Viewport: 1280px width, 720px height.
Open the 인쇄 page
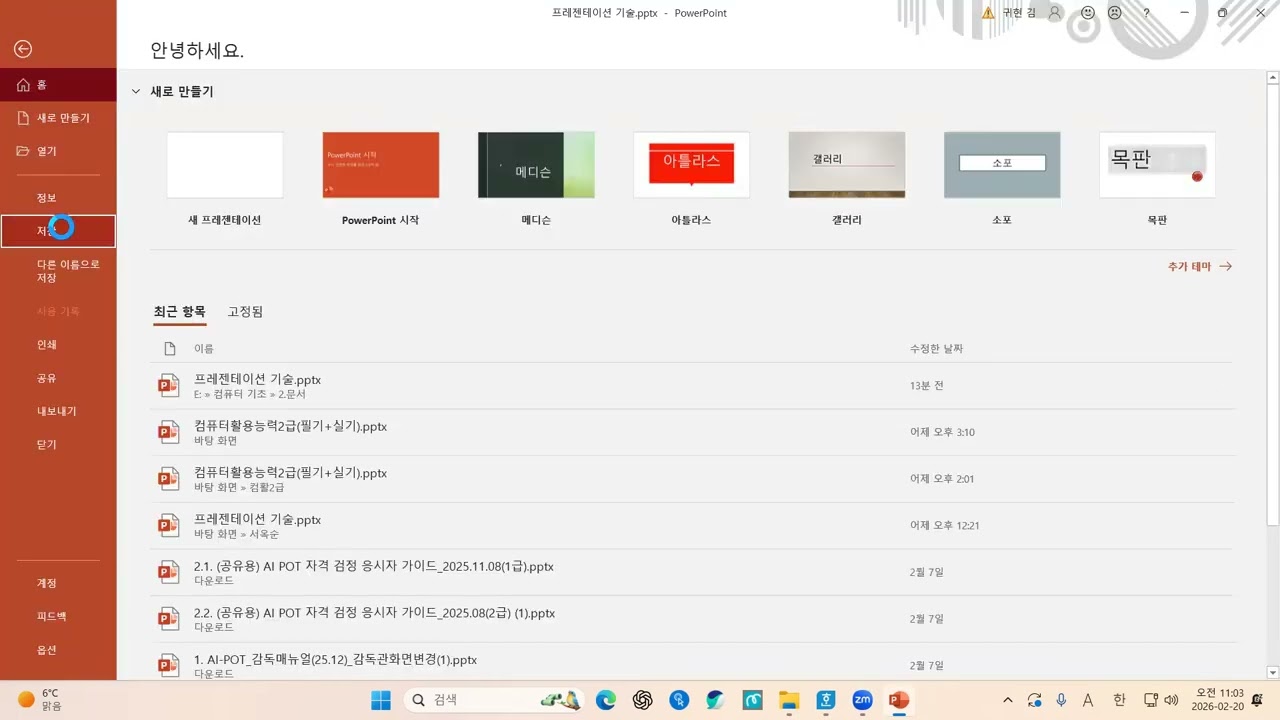pos(58,345)
